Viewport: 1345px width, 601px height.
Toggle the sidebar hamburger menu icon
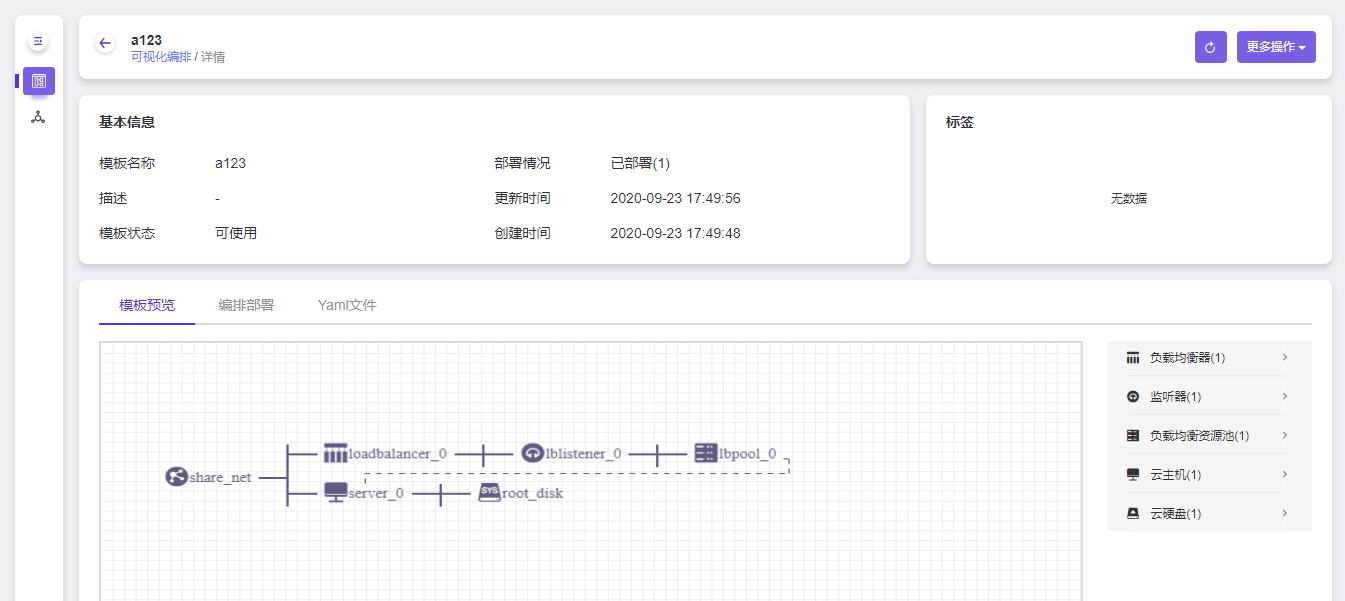[x=38, y=42]
